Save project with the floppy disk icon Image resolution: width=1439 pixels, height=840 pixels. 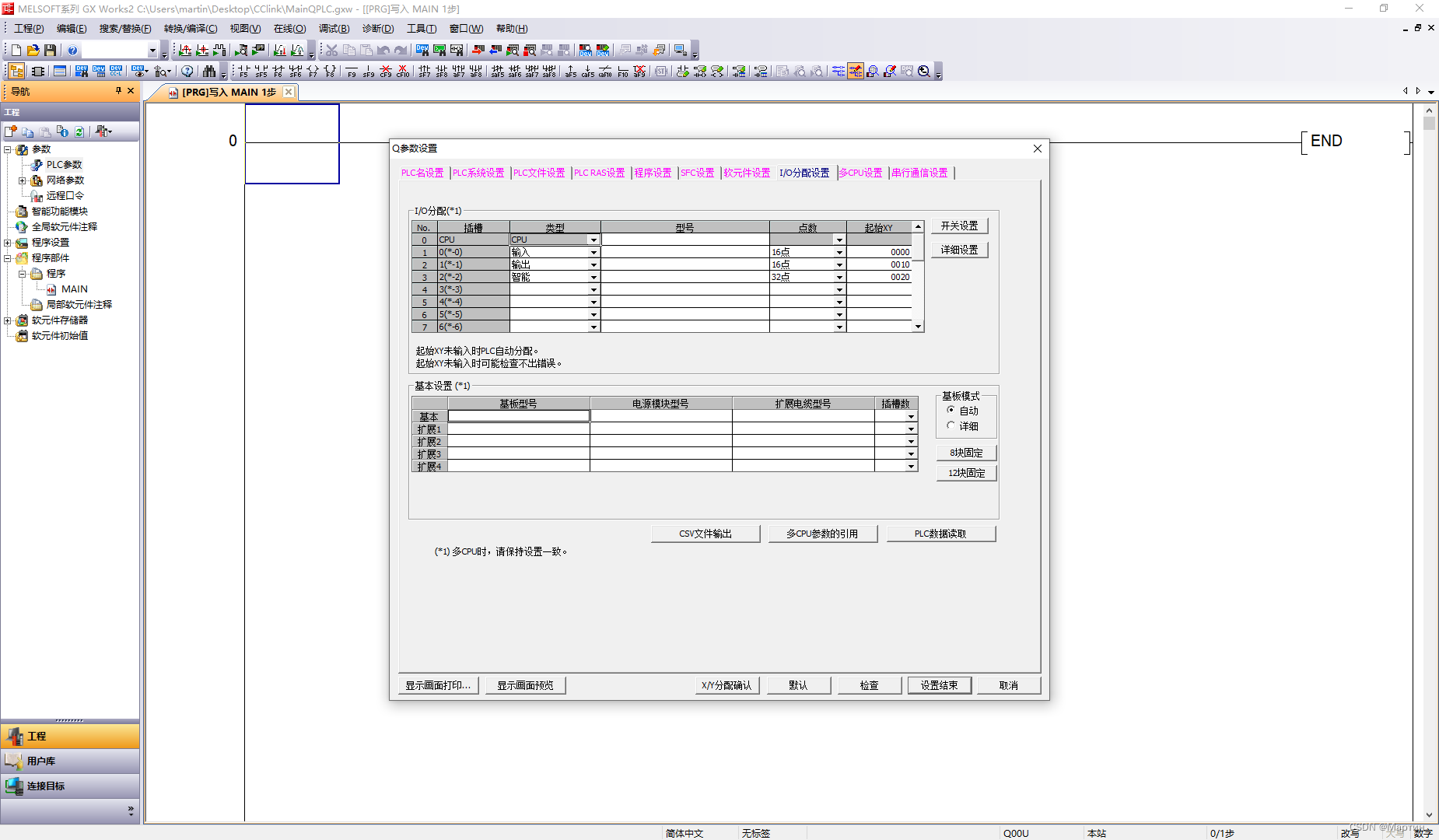pyautogui.click(x=51, y=51)
